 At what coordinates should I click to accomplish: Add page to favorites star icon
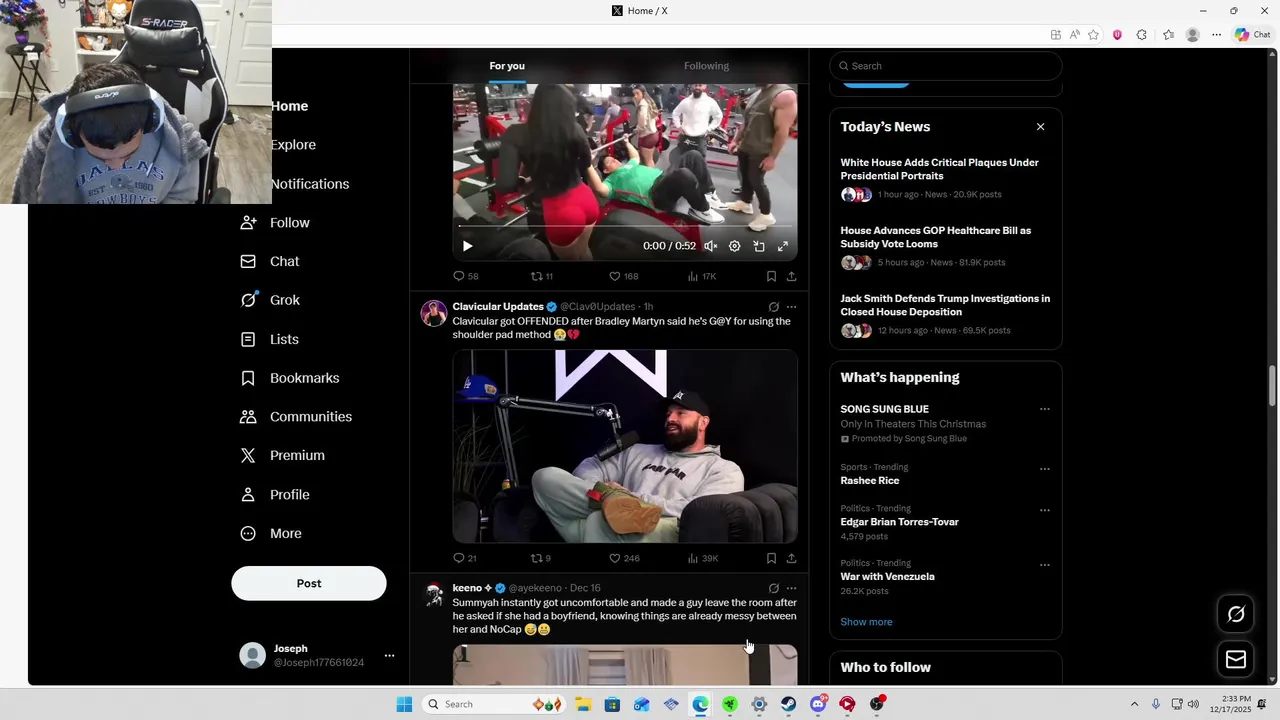pyautogui.click(x=1093, y=34)
